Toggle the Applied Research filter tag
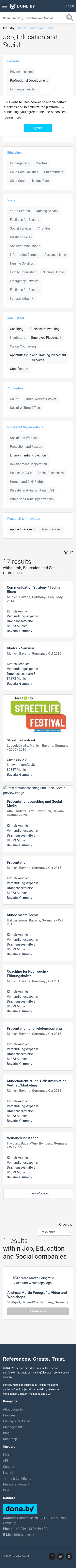 [x=22, y=529]
